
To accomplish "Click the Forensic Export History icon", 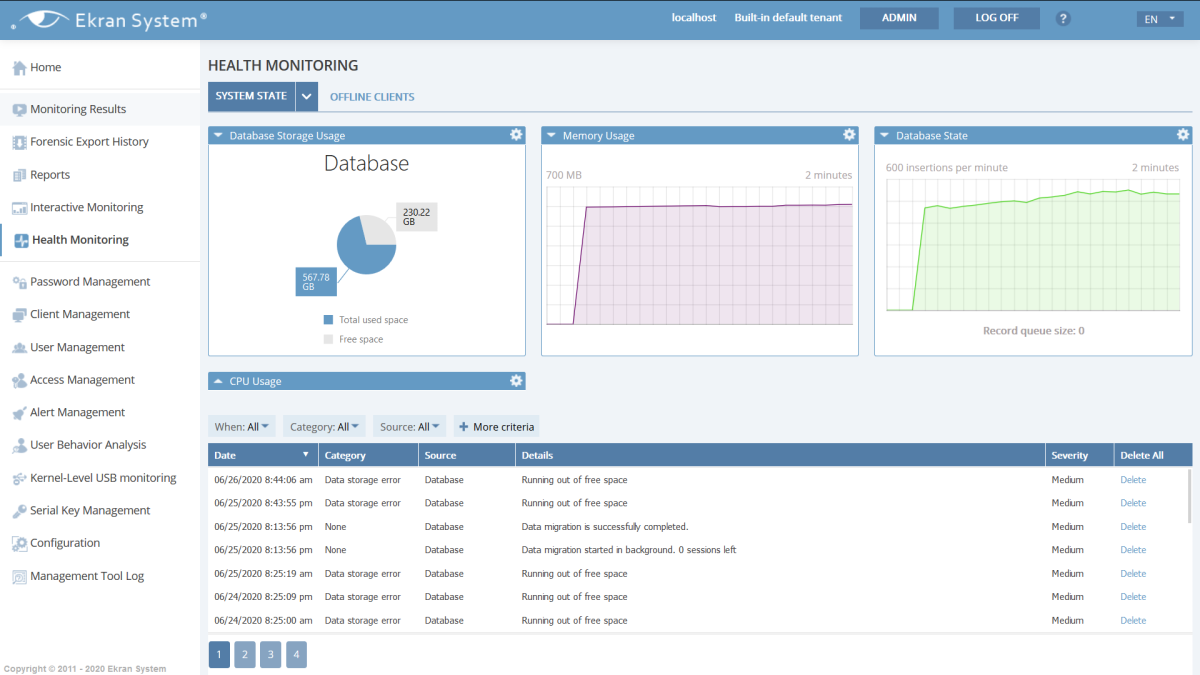I will pyautogui.click(x=19, y=142).
